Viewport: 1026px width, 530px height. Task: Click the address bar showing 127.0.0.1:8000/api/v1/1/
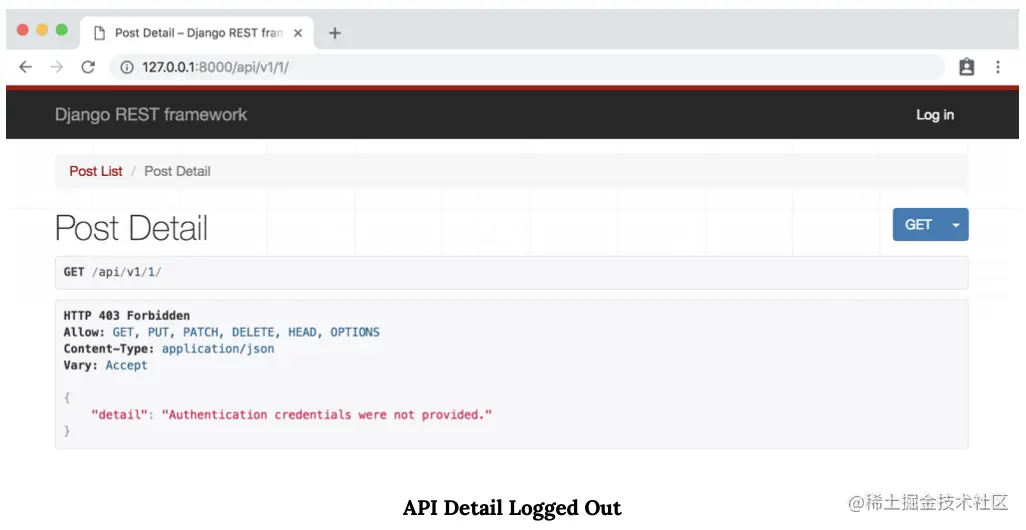(527, 67)
